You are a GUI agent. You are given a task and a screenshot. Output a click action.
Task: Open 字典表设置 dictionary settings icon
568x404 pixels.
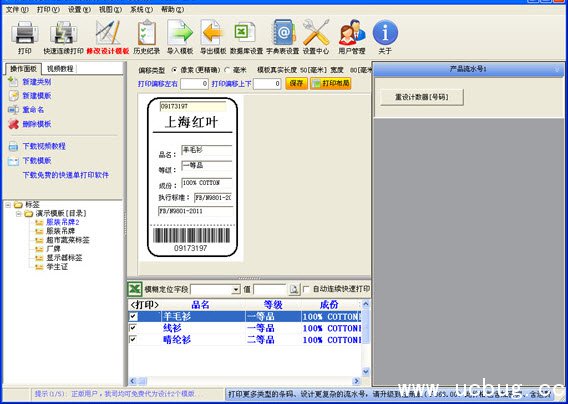point(283,33)
